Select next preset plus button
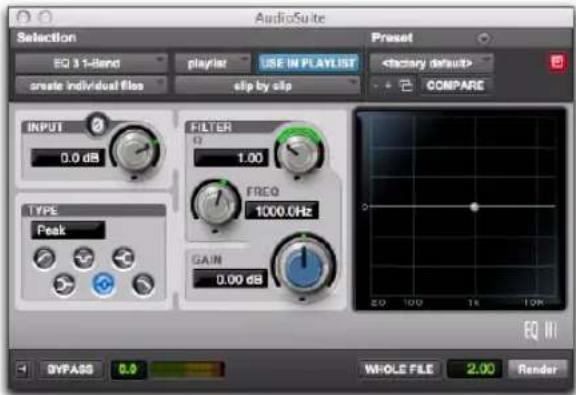This screenshot has width=576, height=395. click(388, 86)
